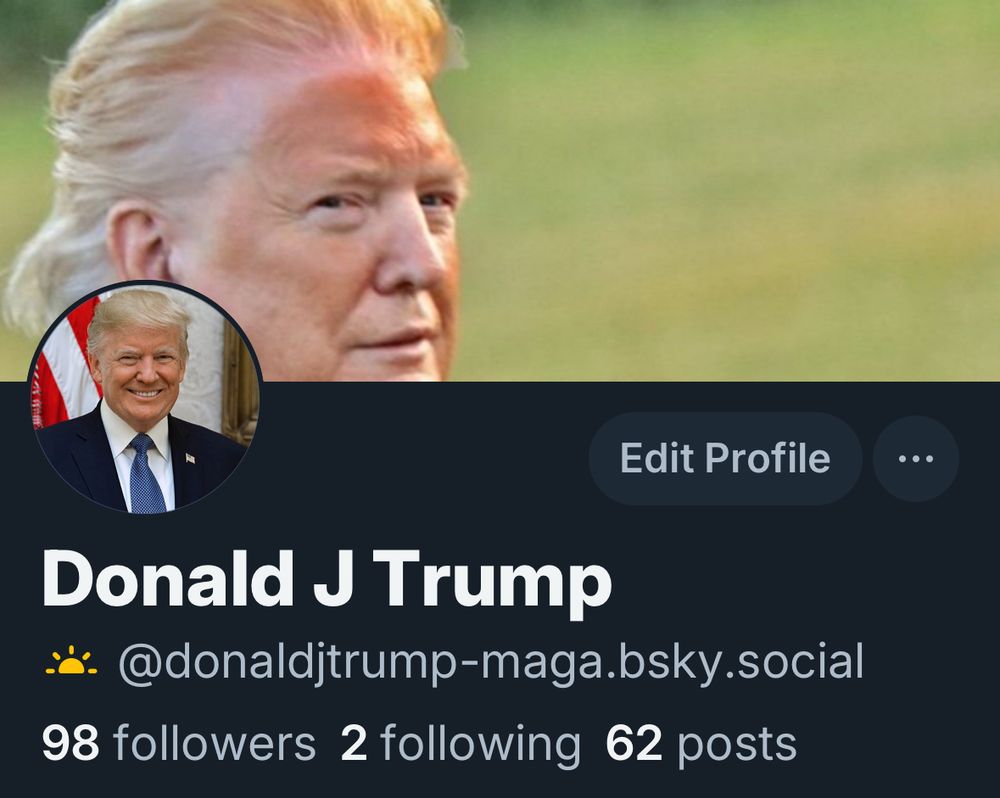The image size is (1000, 798).
Task: Select the @donaldjtrump-maga.bsky.social handle
Action: pos(491,663)
